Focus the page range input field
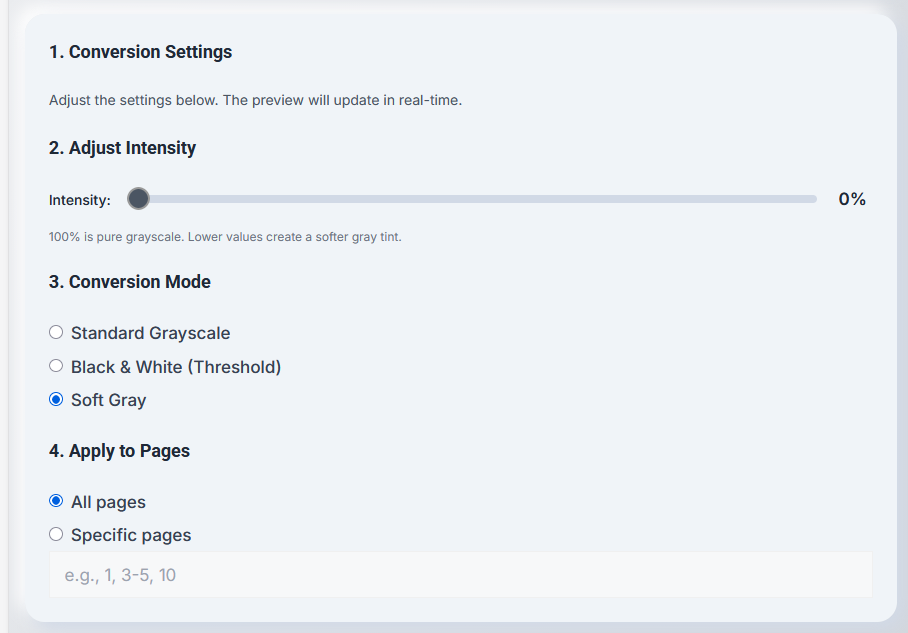Screen dimensions: 908x633 (x=460, y=575)
